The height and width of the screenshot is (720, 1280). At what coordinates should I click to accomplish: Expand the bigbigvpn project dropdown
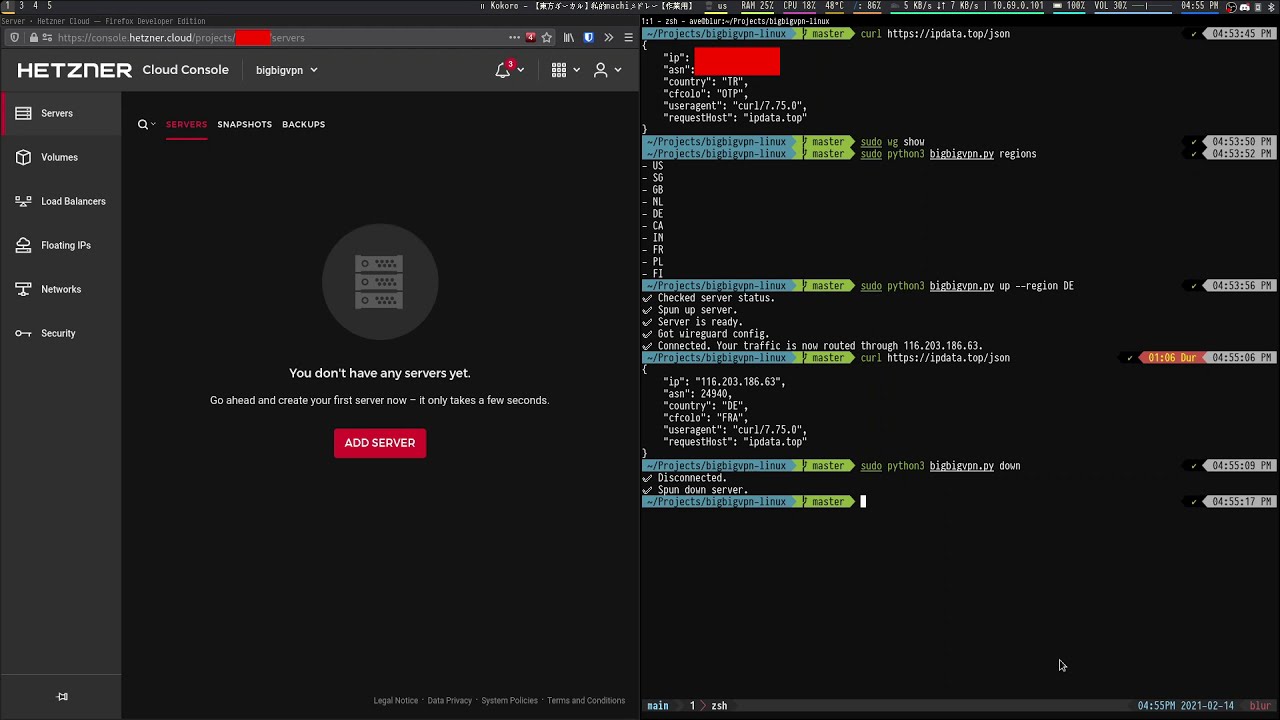pyautogui.click(x=286, y=70)
